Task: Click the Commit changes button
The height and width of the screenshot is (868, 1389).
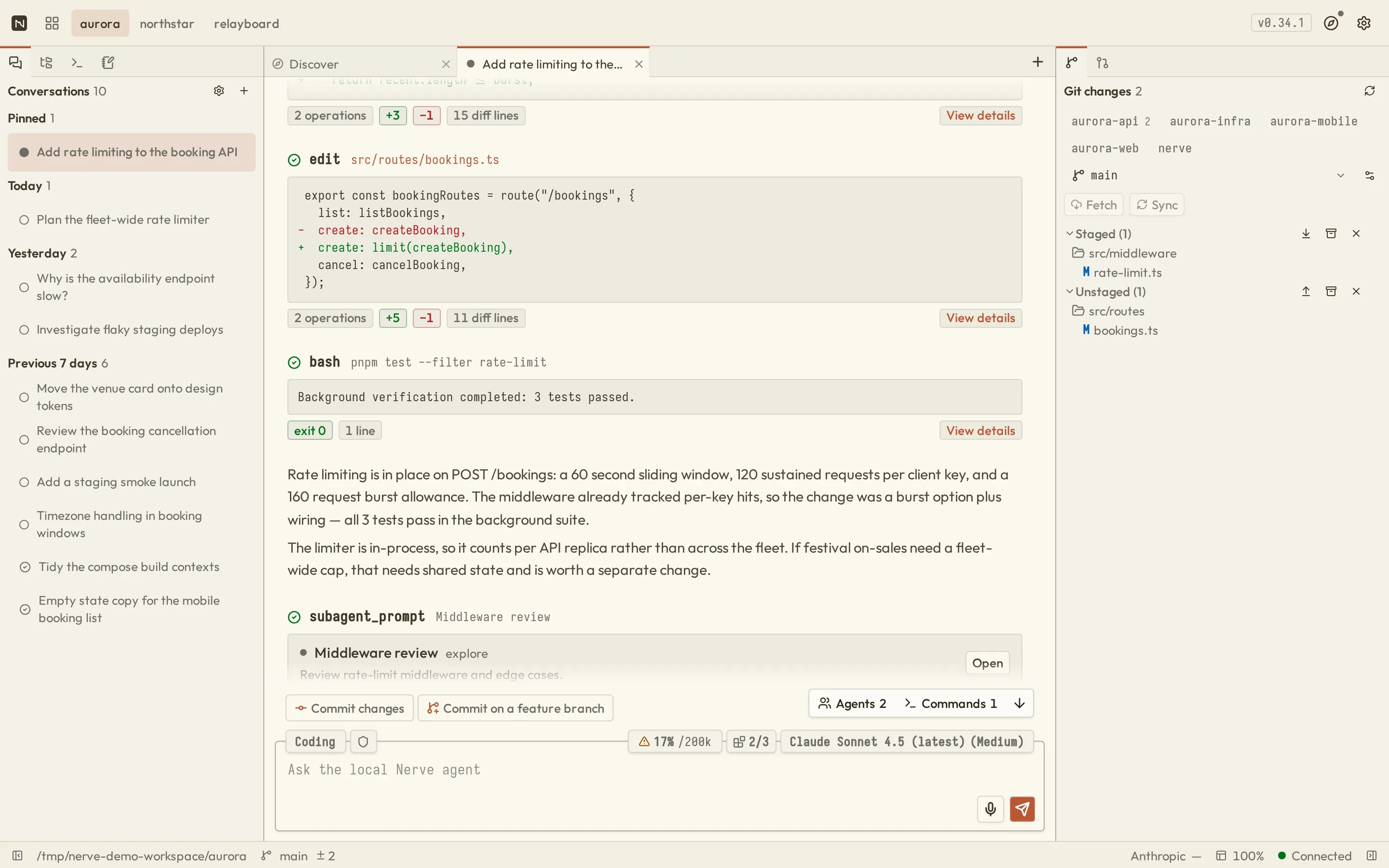Action: [350, 708]
